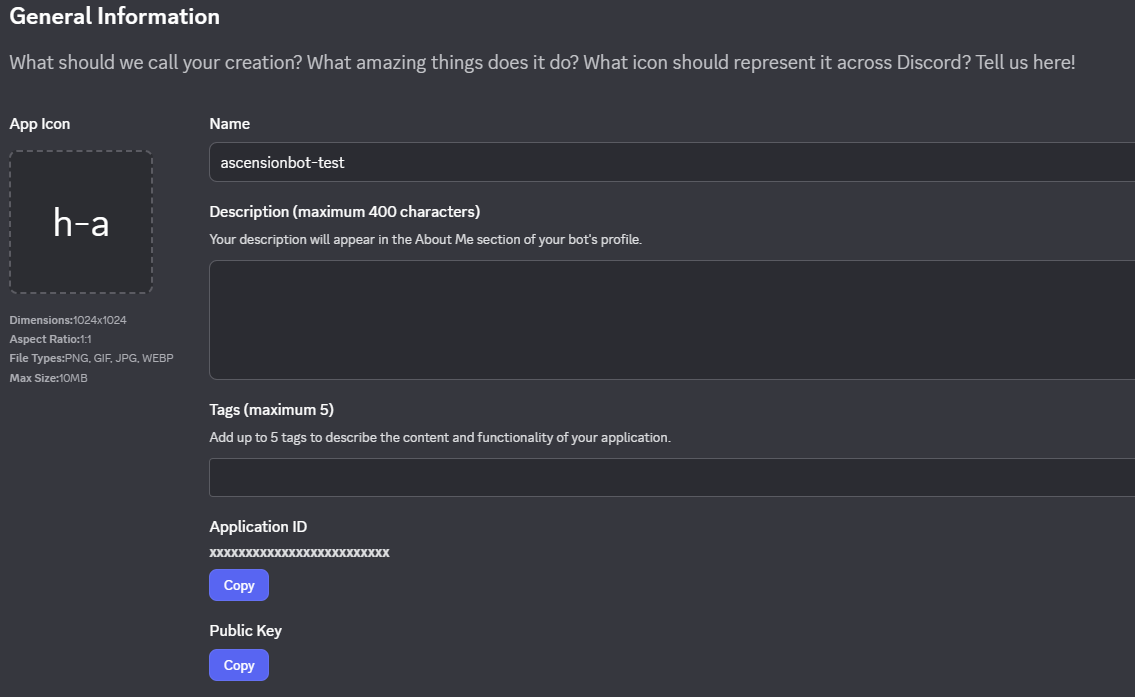Click the Max Size 10MB hint
The image size is (1135, 697).
(48, 378)
